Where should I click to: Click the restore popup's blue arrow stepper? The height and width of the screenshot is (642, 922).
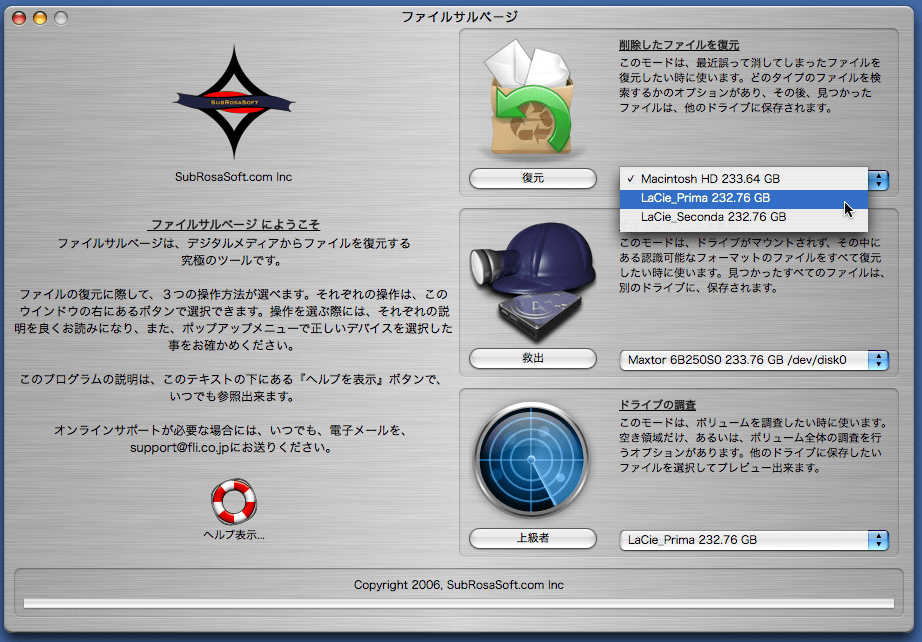878,180
